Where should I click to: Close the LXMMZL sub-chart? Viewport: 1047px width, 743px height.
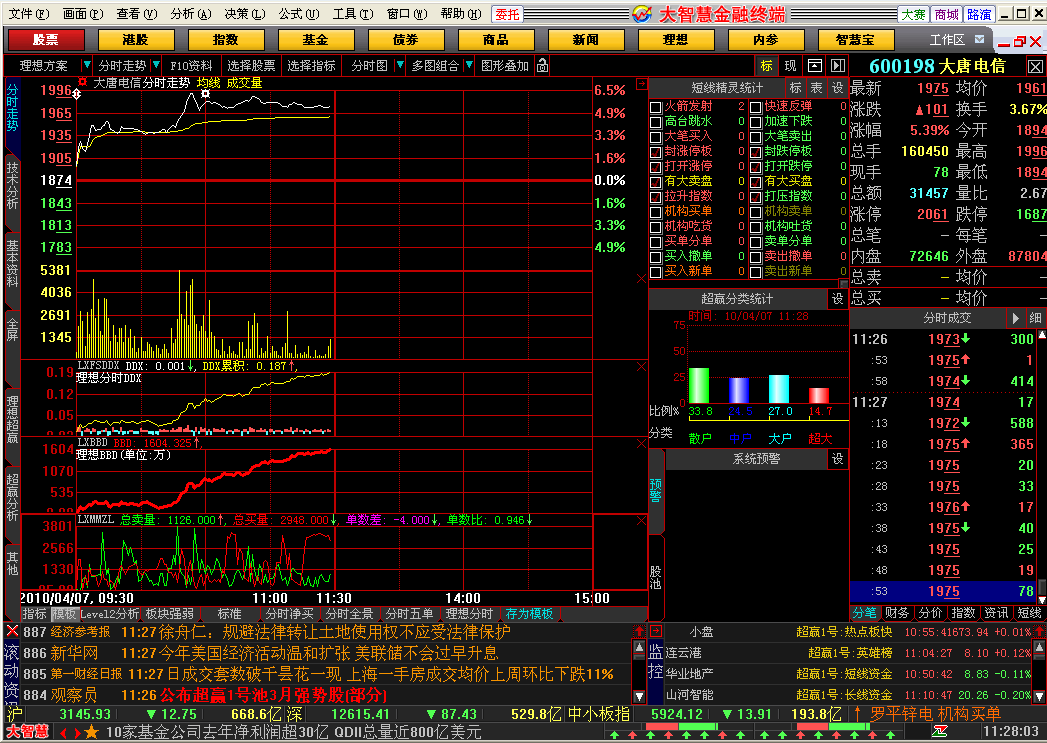coord(641,520)
